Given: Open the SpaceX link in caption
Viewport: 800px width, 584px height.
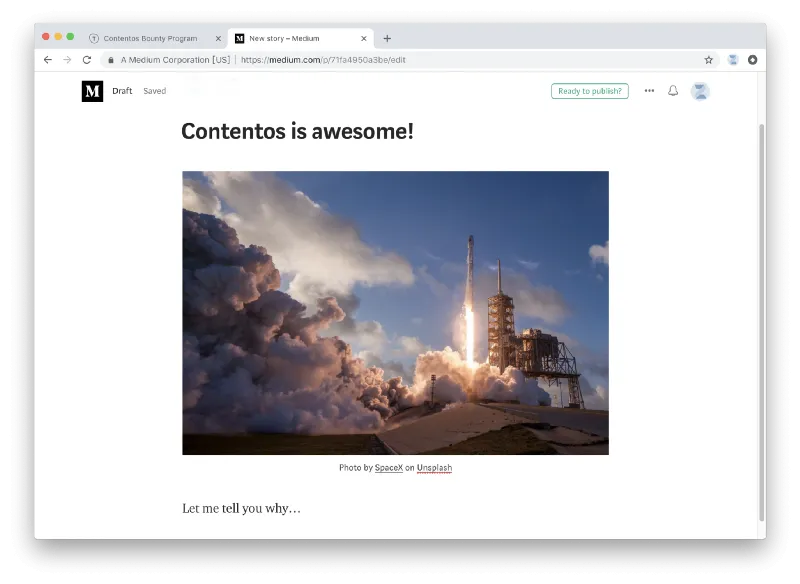Looking at the screenshot, I should click(389, 468).
